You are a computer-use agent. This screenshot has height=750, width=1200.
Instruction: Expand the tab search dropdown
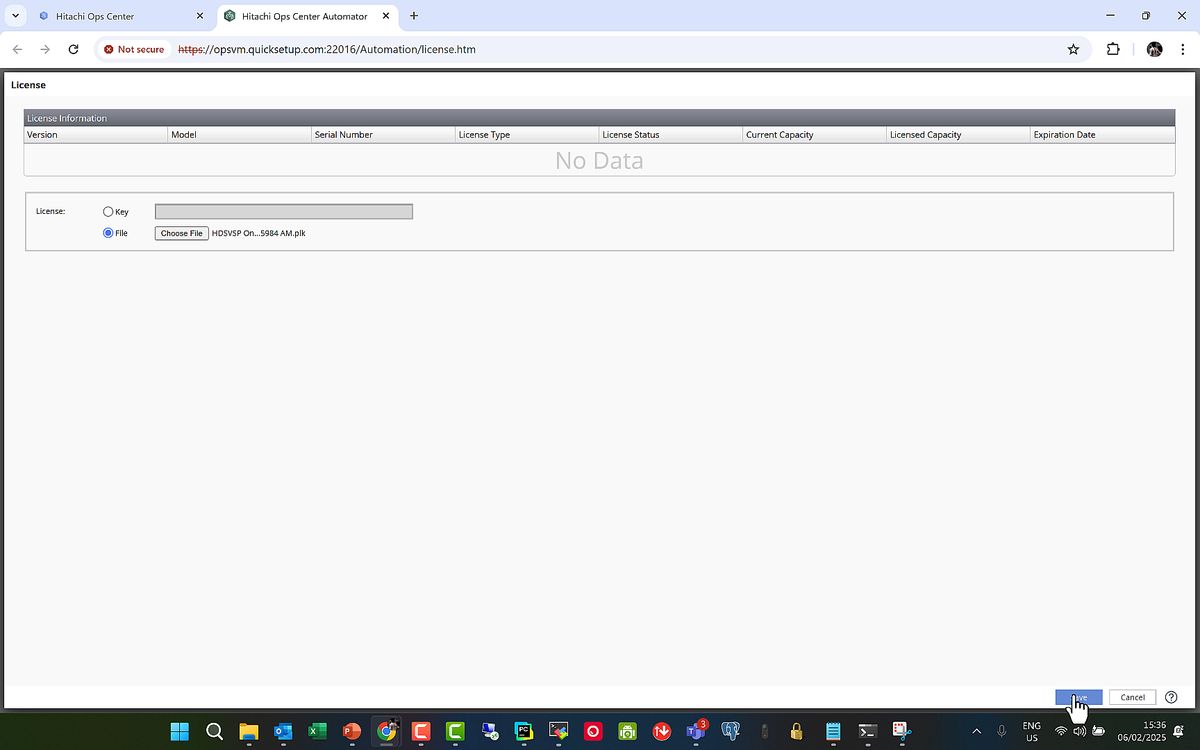click(15, 16)
